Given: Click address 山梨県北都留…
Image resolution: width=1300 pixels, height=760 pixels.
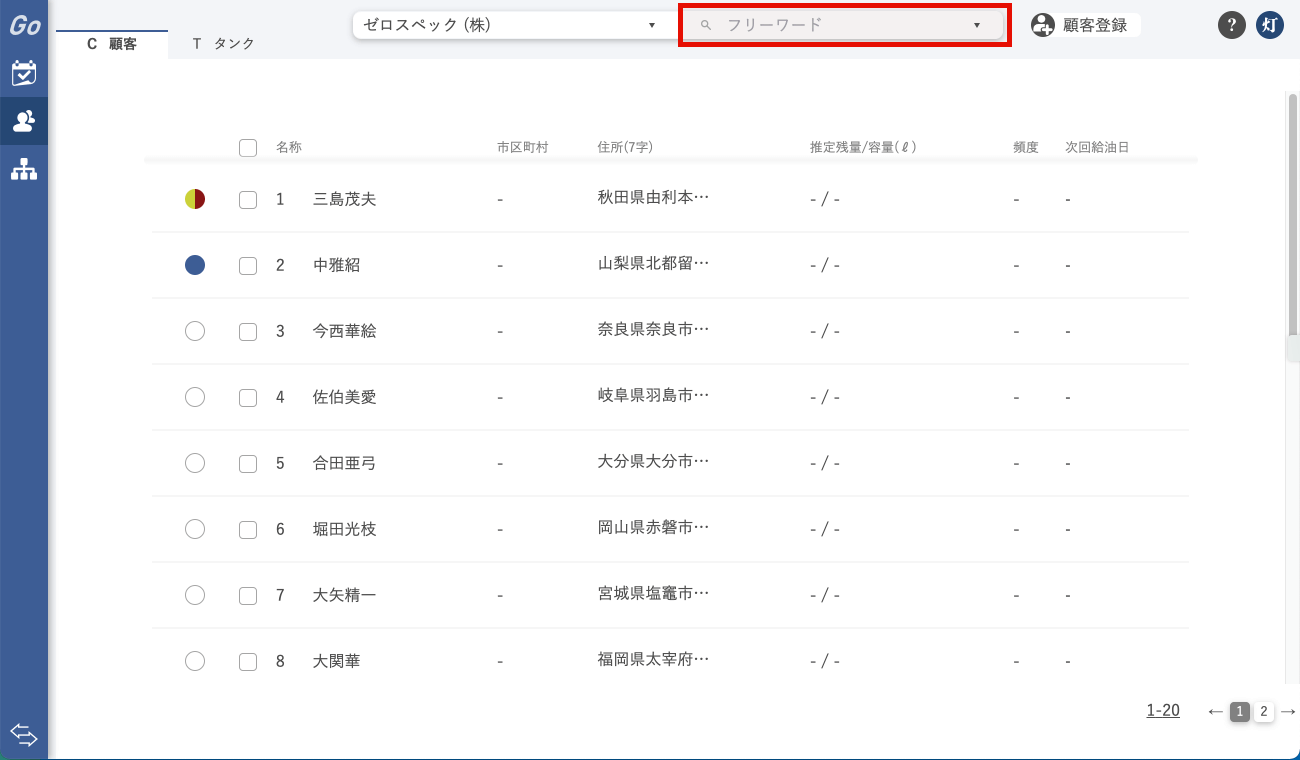Looking at the screenshot, I should (653, 263).
